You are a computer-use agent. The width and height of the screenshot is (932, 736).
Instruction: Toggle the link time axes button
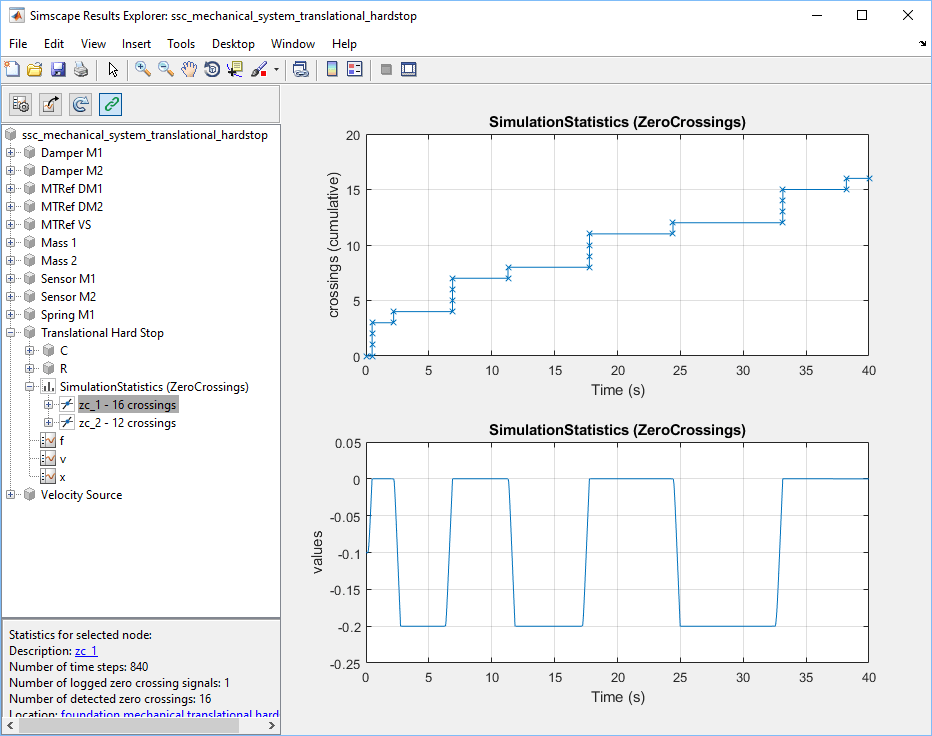coord(111,103)
